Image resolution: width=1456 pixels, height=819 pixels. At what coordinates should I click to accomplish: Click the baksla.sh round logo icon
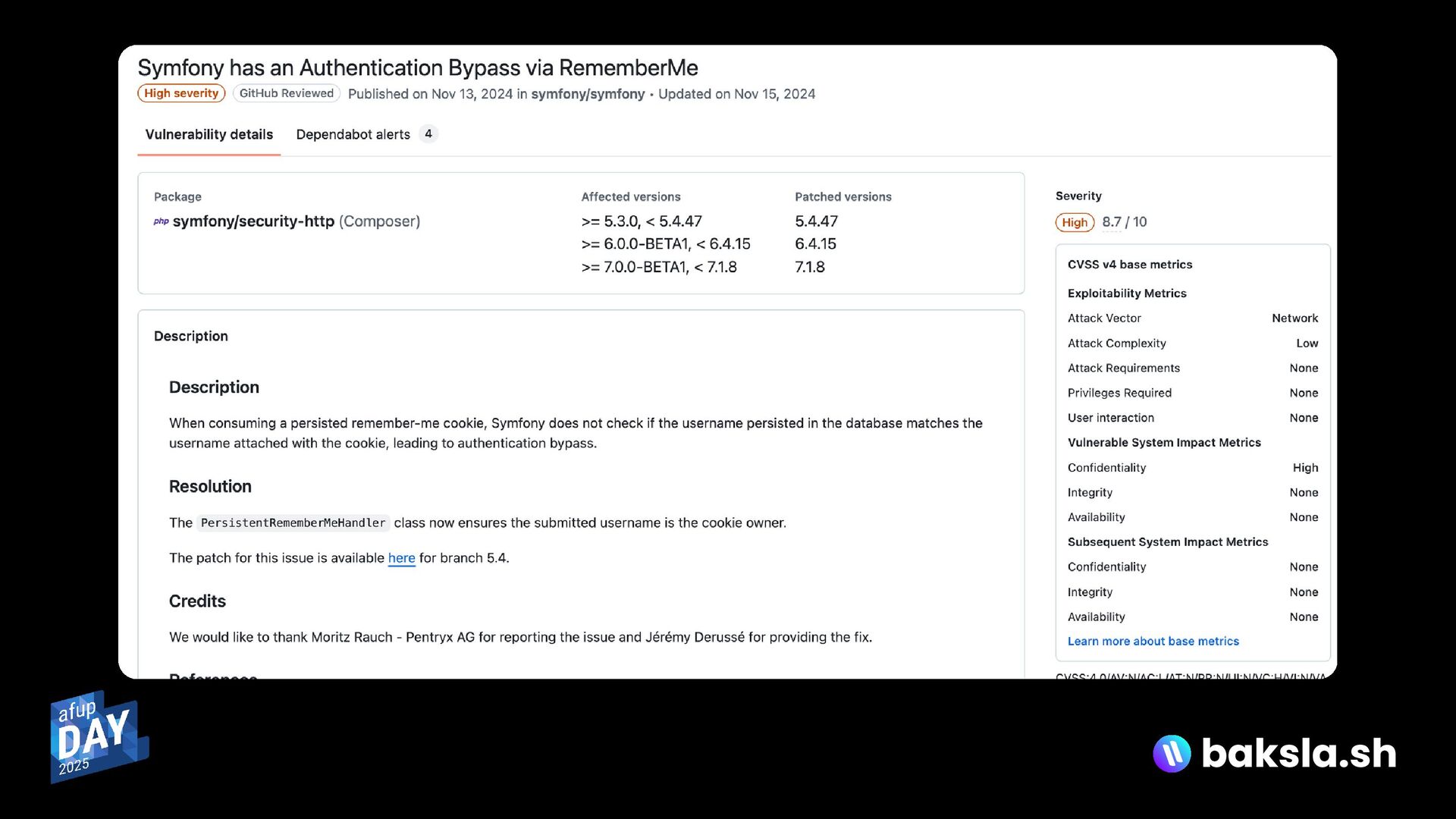[1172, 753]
